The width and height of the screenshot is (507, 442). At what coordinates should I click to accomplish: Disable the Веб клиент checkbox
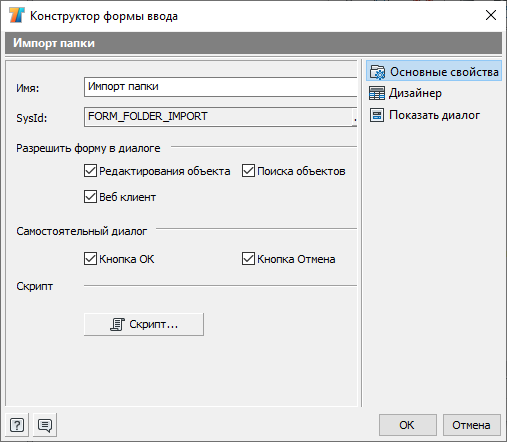pyautogui.click(x=90, y=197)
